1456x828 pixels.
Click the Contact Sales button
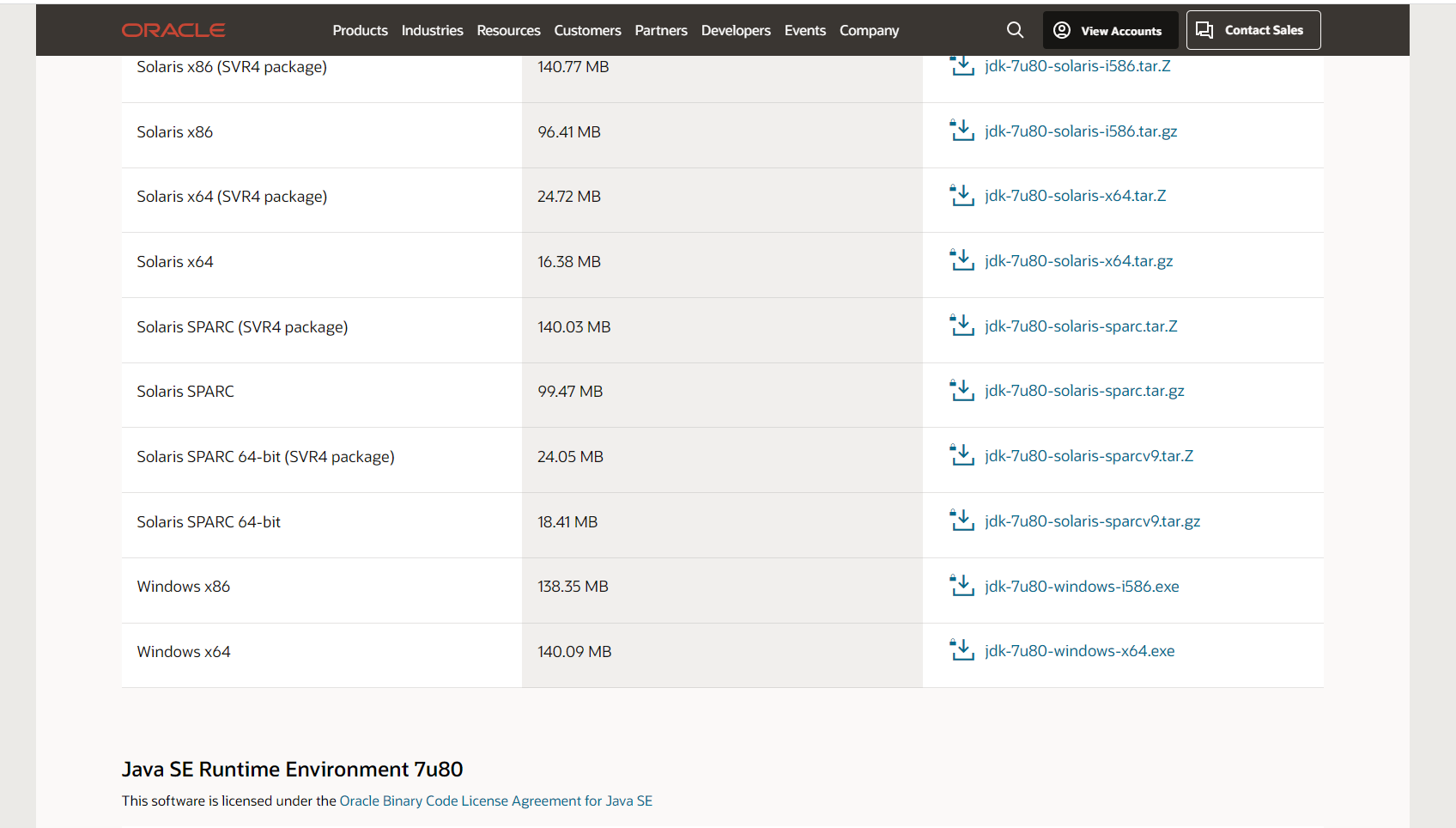1253,30
